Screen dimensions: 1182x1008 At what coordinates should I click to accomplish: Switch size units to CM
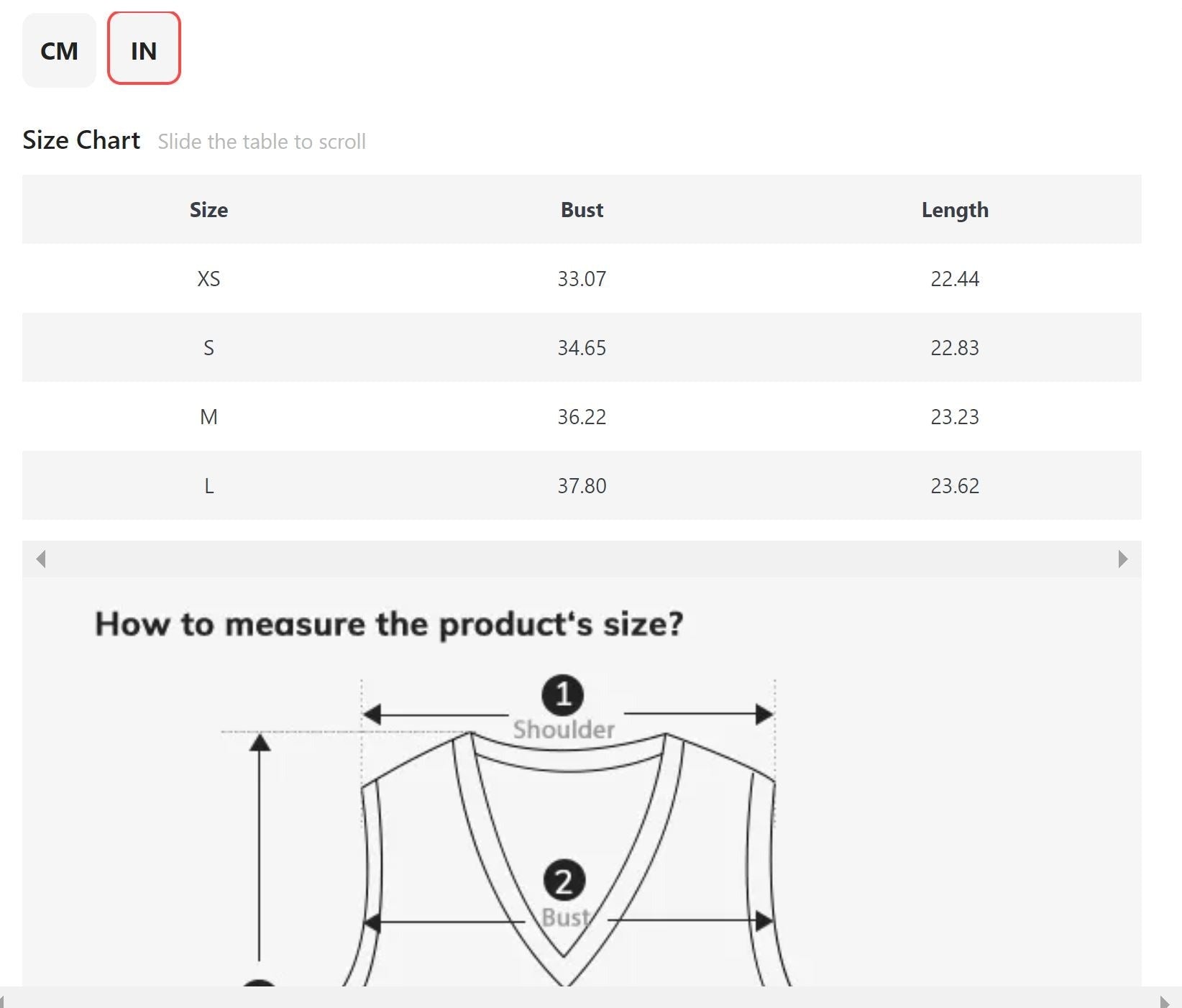click(x=59, y=50)
